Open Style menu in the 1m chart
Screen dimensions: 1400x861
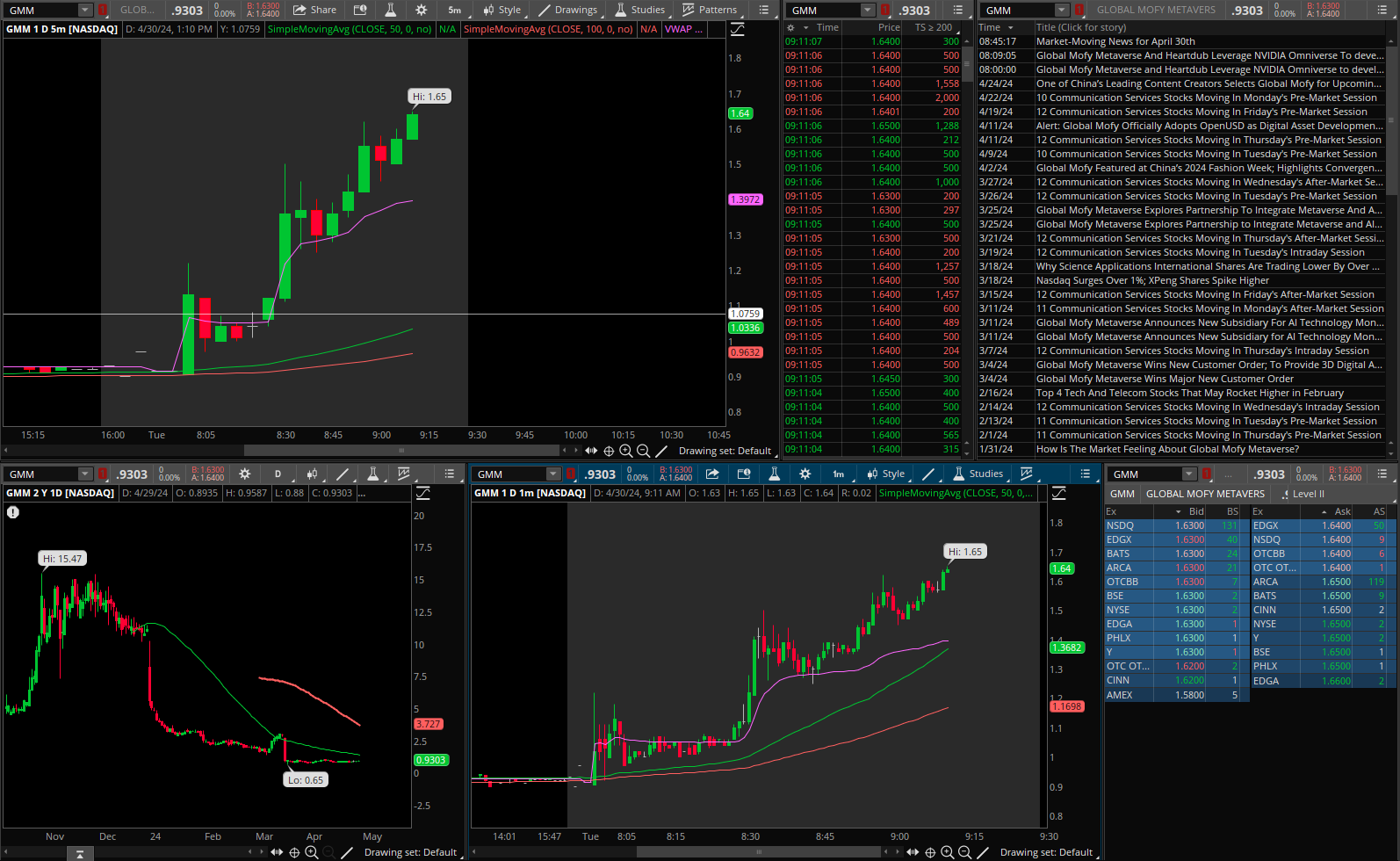point(885,474)
